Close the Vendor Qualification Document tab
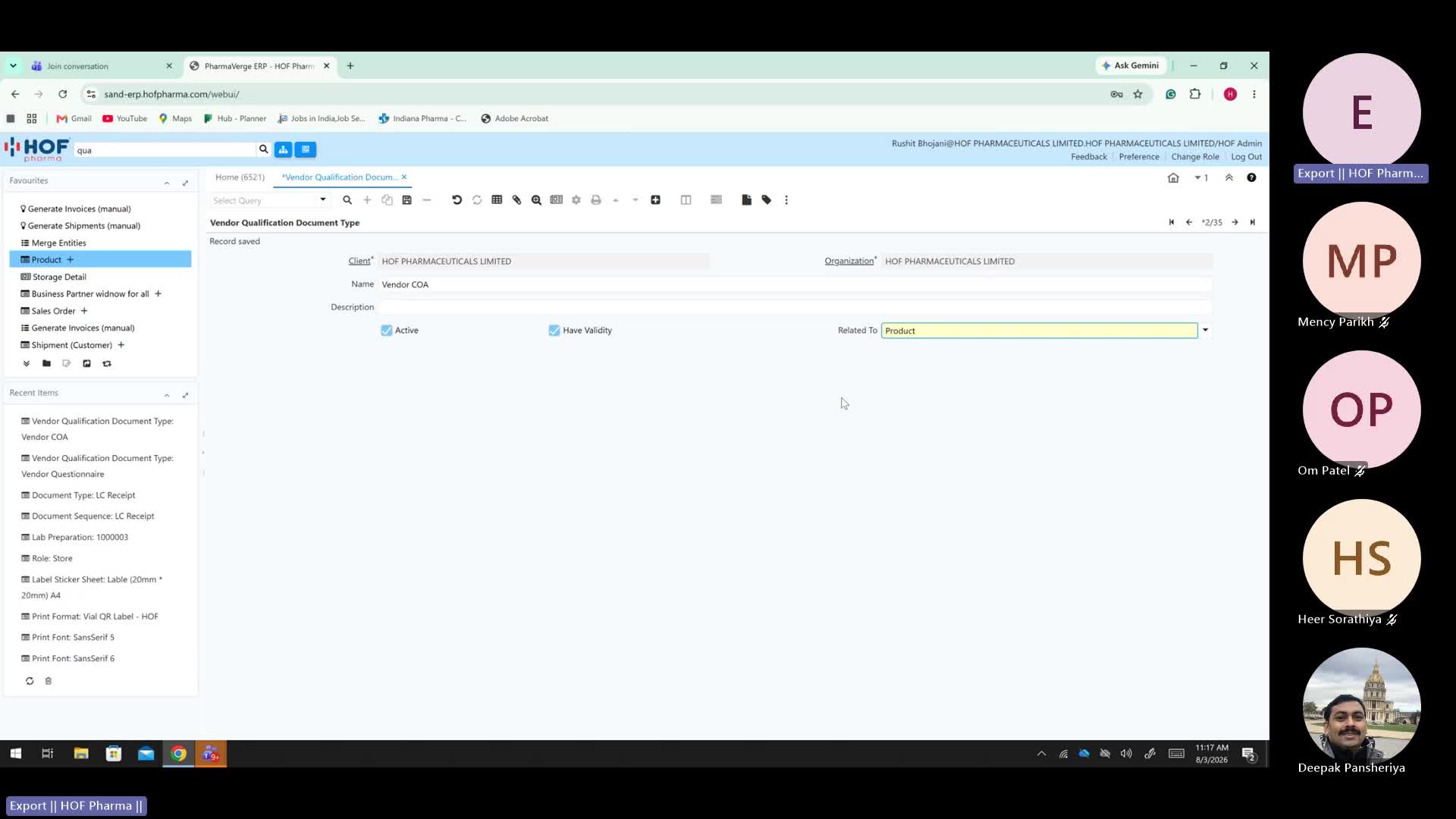The height and width of the screenshot is (819, 1456). 404,177
